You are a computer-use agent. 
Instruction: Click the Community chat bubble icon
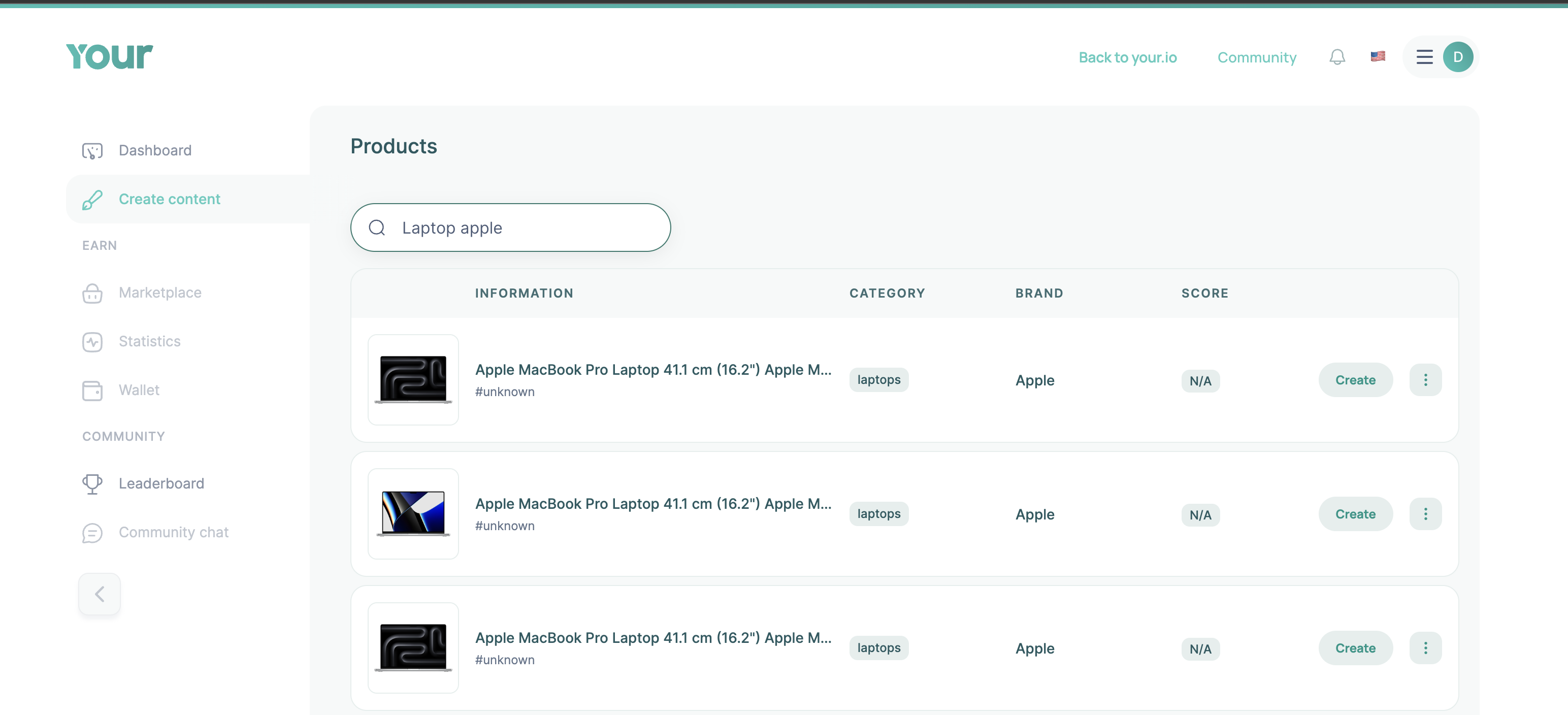[92, 533]
